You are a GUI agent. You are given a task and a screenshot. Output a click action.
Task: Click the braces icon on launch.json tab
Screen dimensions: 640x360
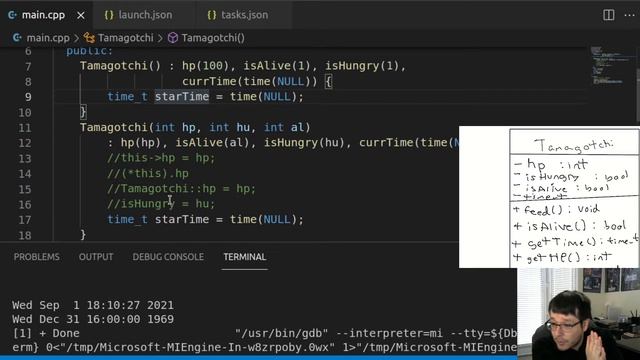[109, 15]
